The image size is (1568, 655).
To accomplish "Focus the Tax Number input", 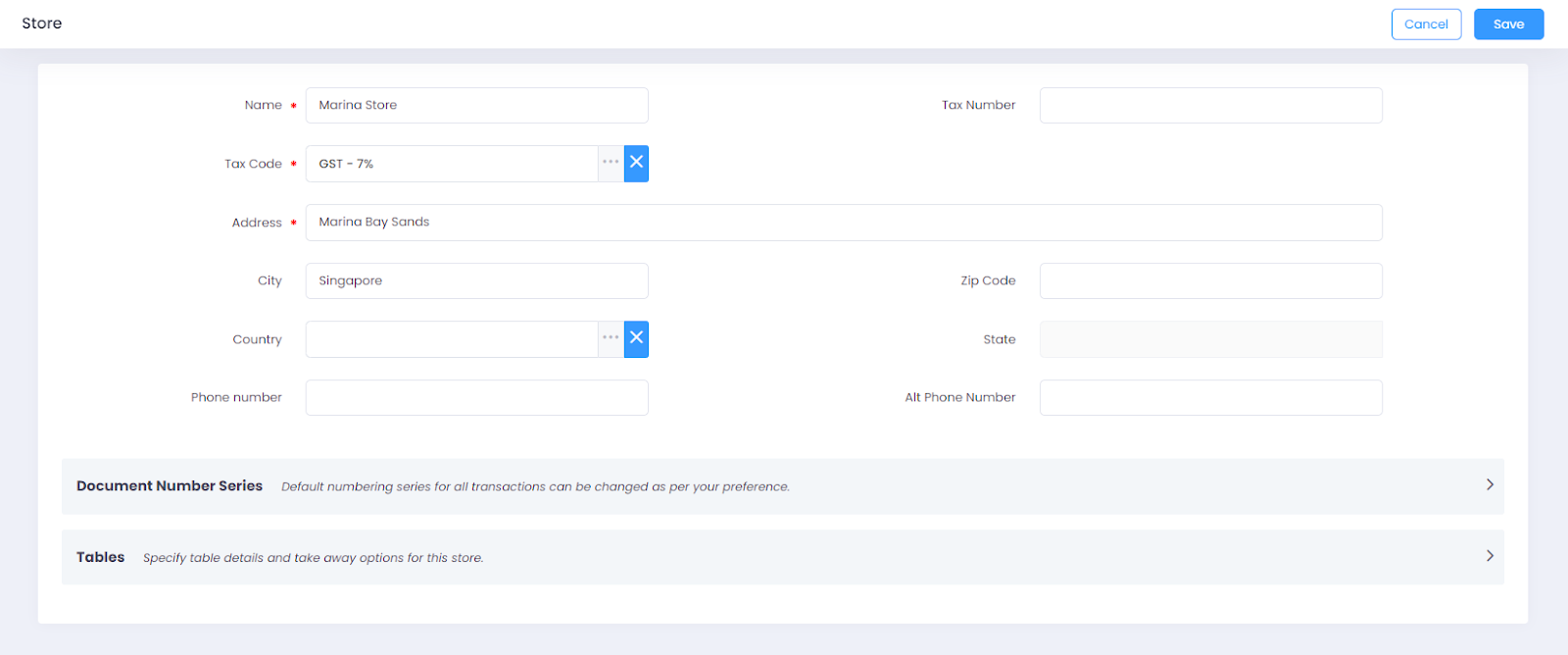I will [x=1210, y=105].
